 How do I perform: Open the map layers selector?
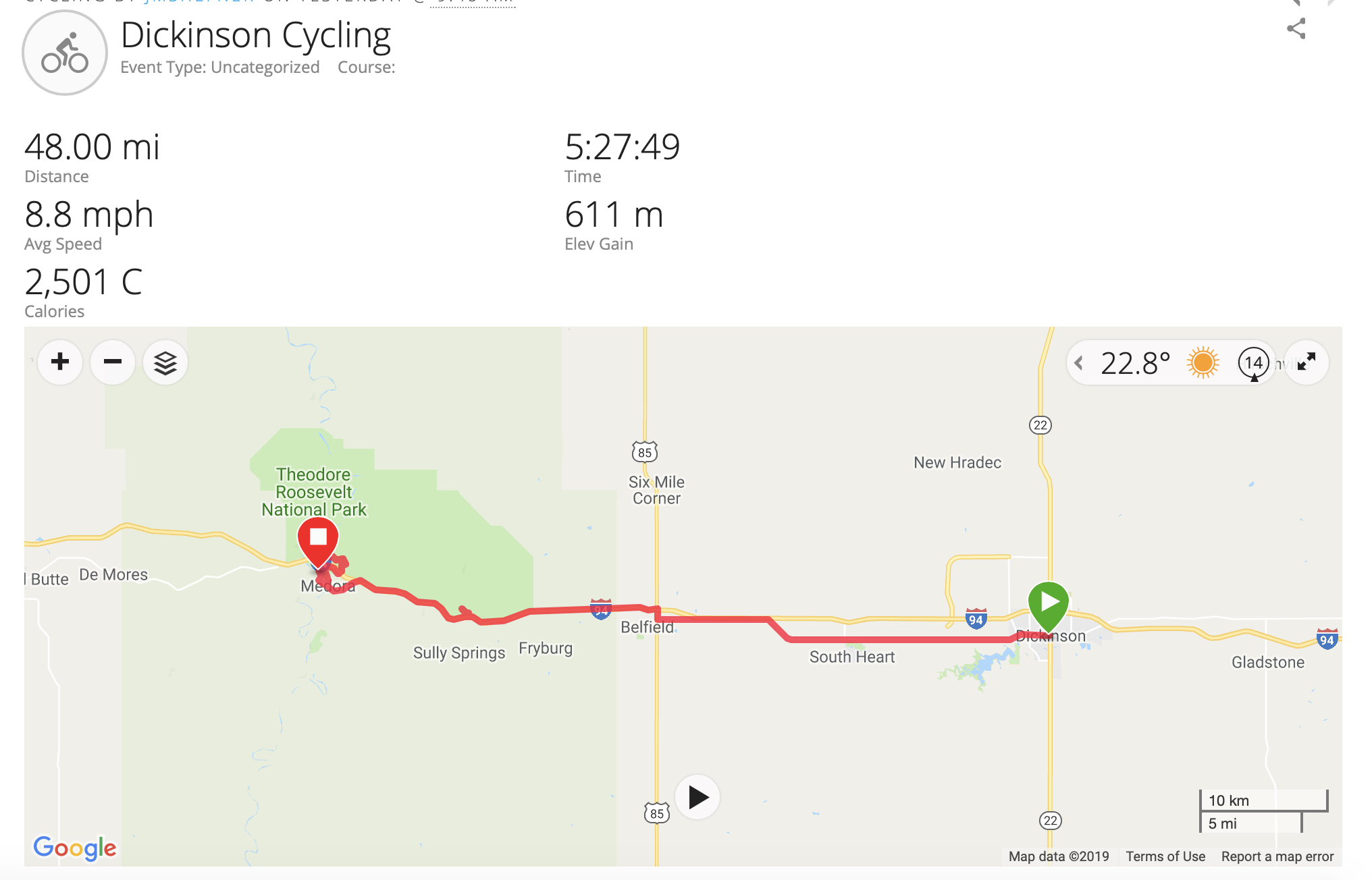pyautogui.click(x=165, y=362)
